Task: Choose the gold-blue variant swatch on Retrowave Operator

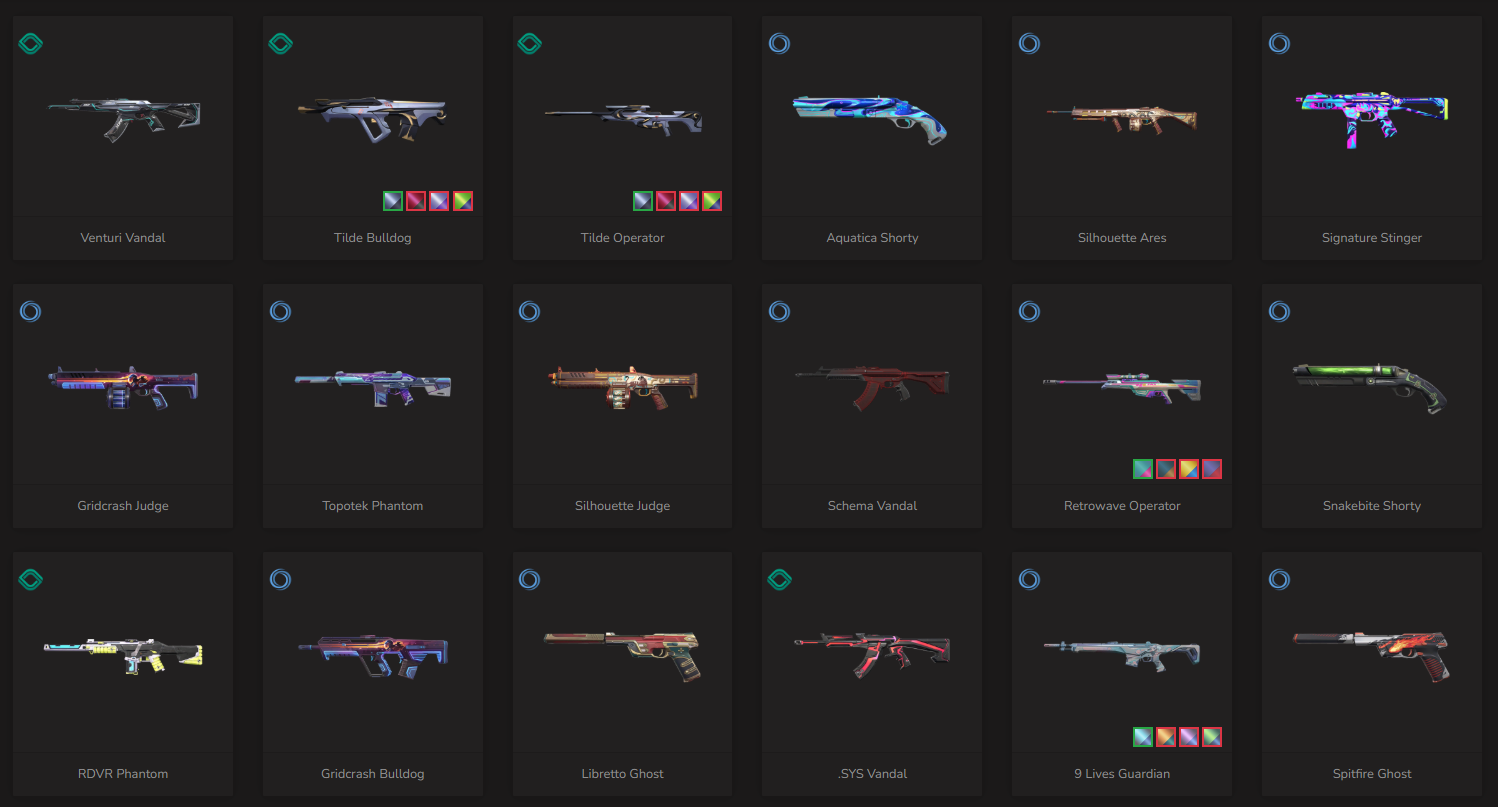Action: pos(1189,469)
